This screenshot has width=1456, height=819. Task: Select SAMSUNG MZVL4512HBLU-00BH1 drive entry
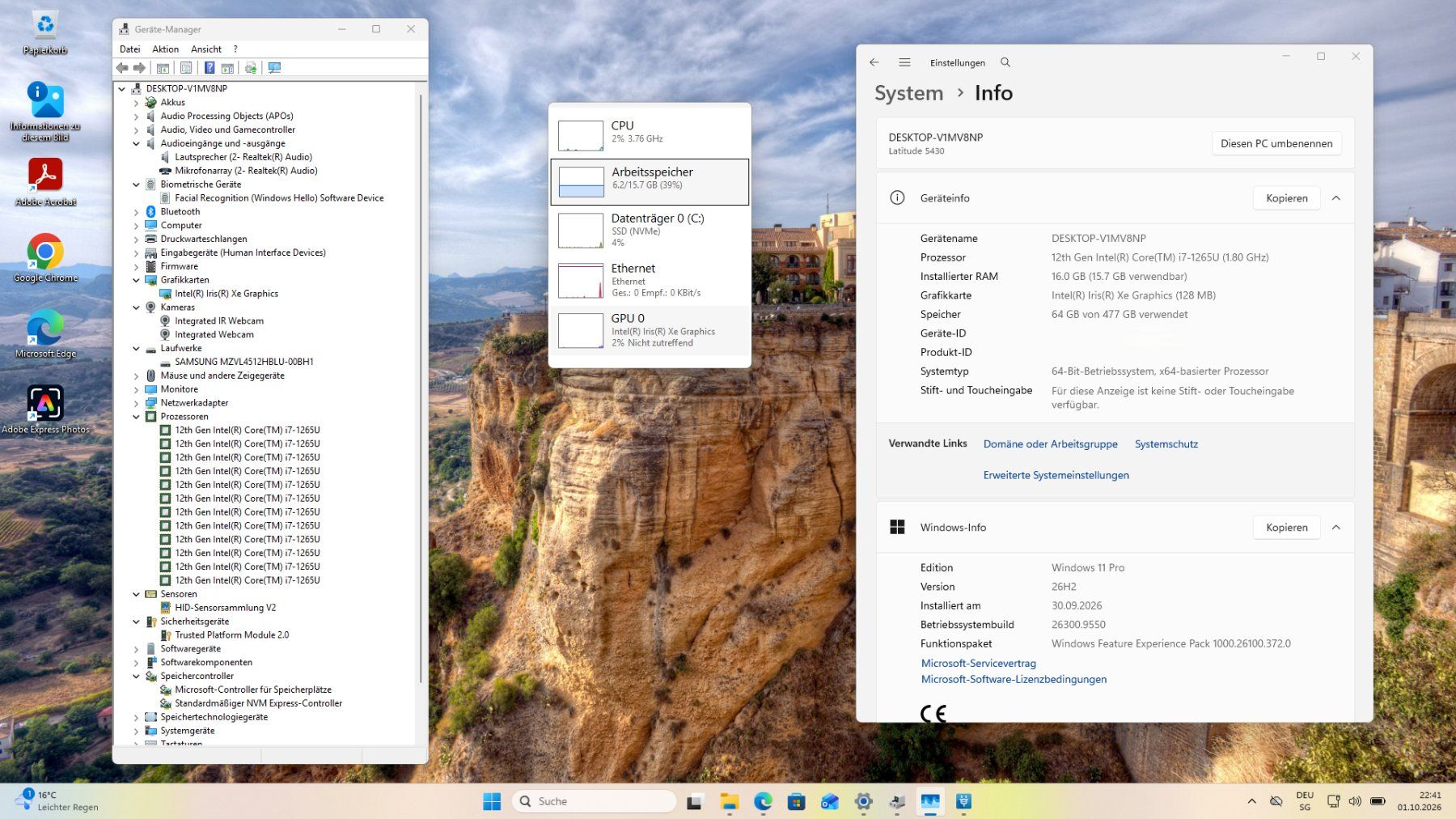(x=244, y=362)
